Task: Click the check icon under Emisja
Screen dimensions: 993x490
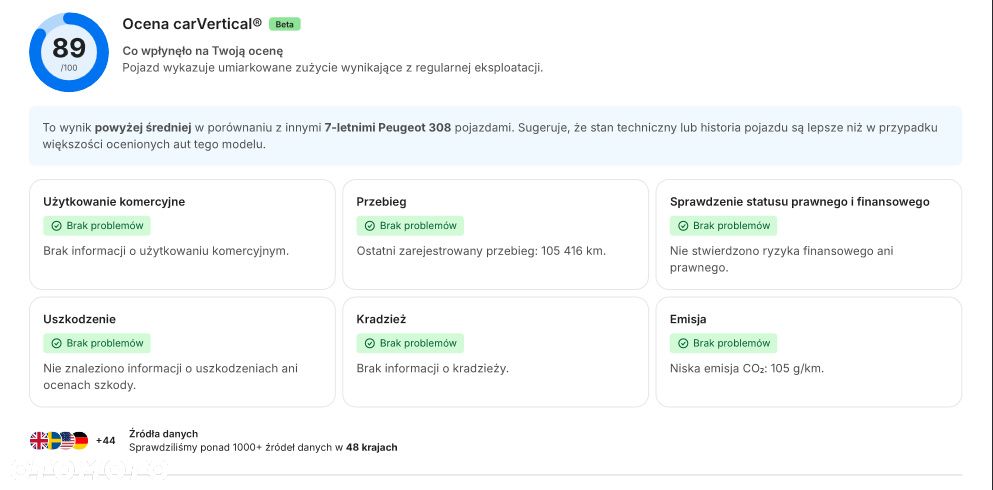Action: click(682, 343)
